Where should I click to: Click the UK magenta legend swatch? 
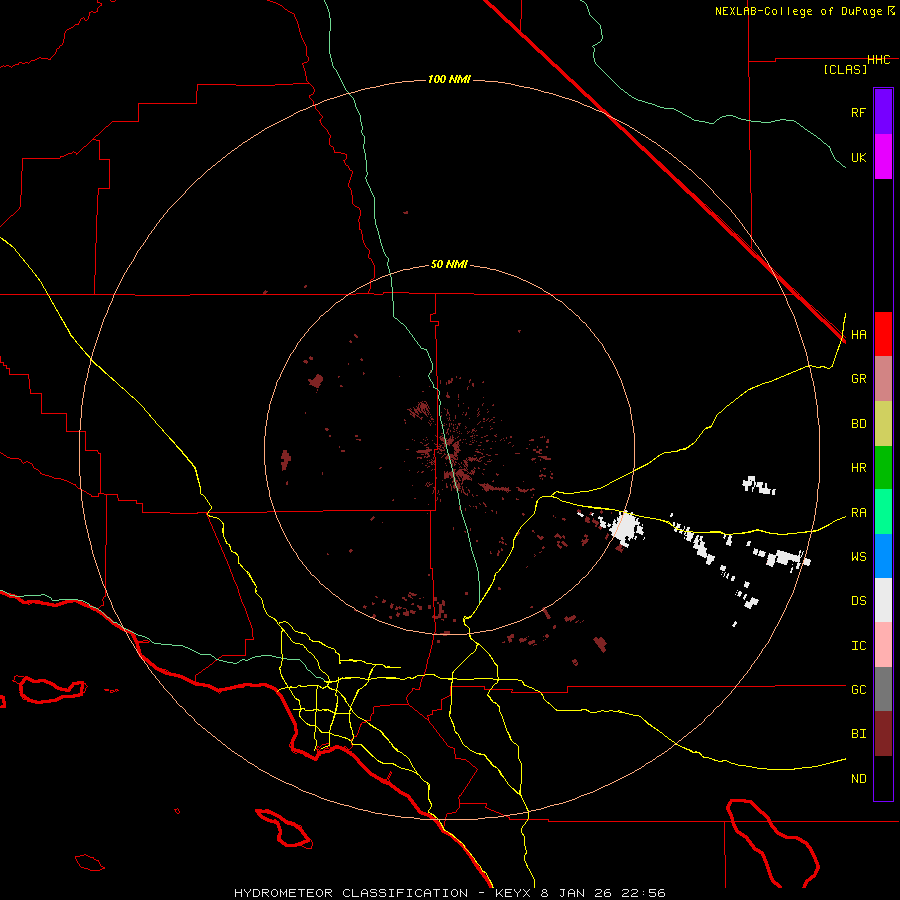883,157
